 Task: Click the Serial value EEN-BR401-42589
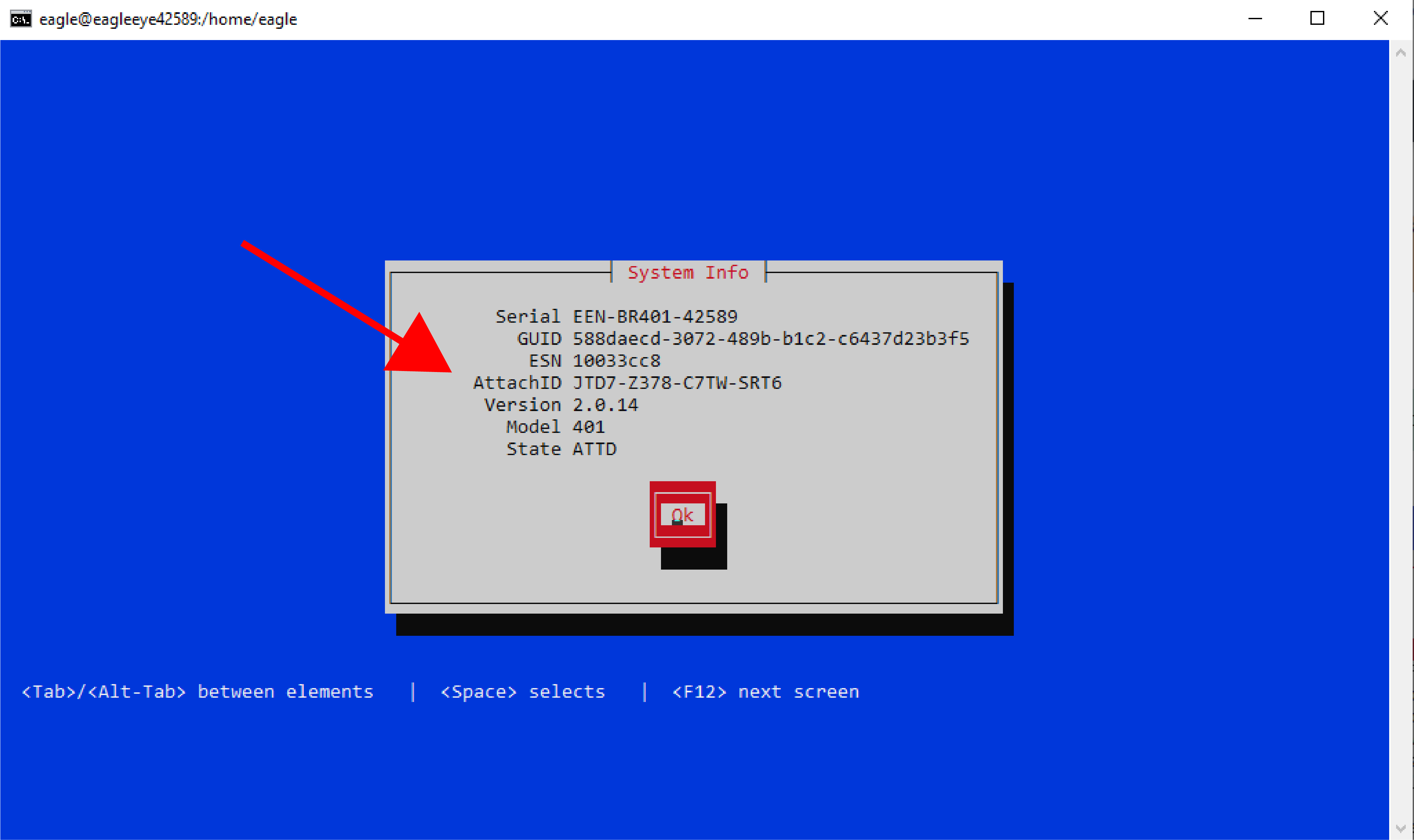click(655, 316)
